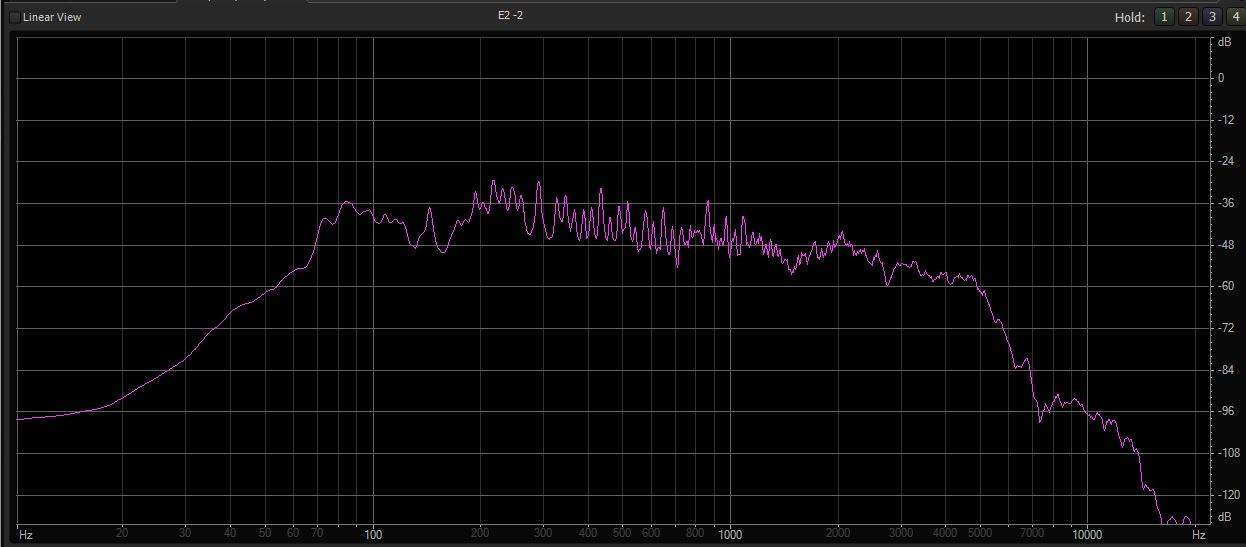Viewport: 1246px width, 547px height.
Task: Click the Linear View text label
Action: (x=52, y=17)
